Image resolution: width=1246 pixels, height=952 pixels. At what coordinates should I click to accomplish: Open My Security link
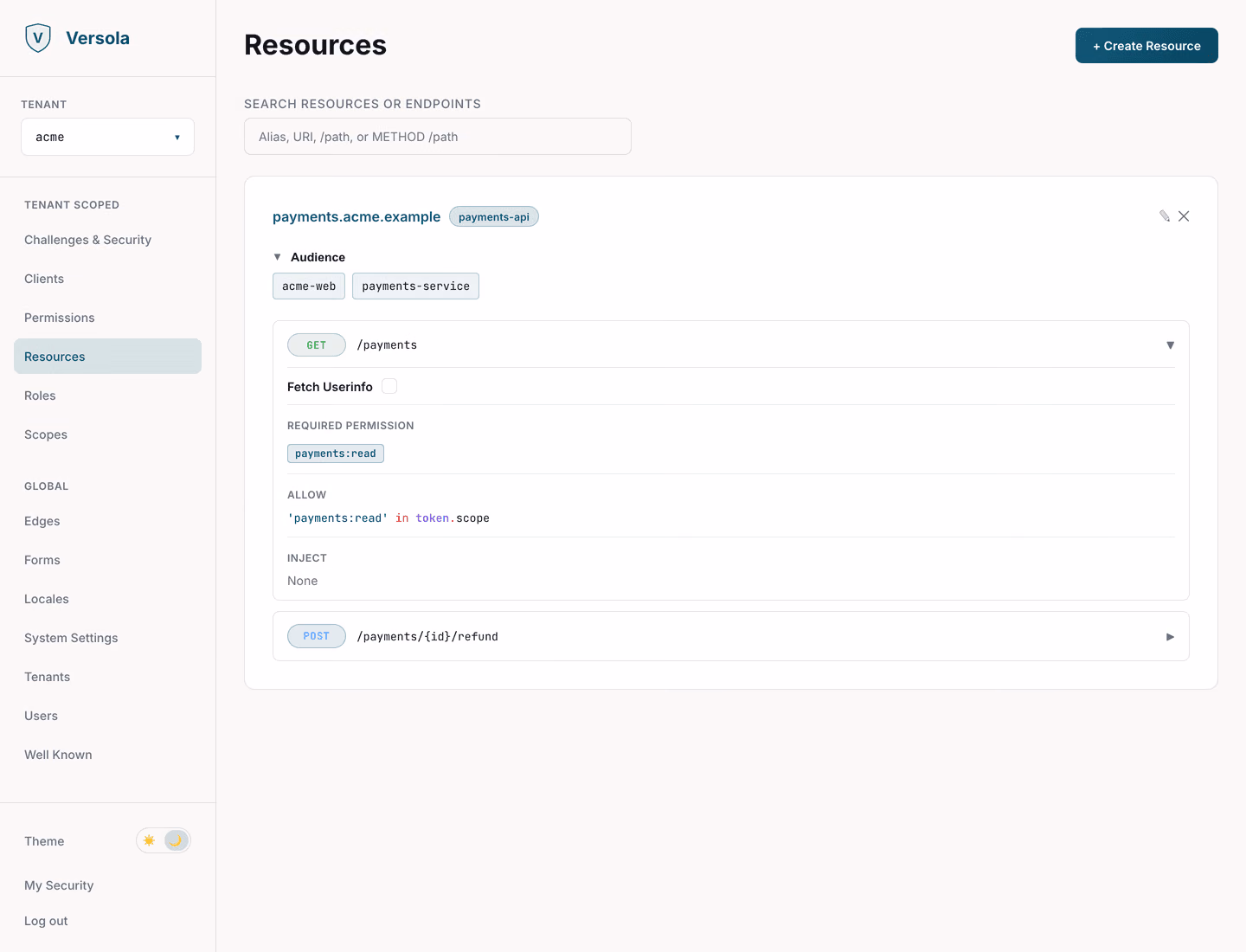point(59,885)
